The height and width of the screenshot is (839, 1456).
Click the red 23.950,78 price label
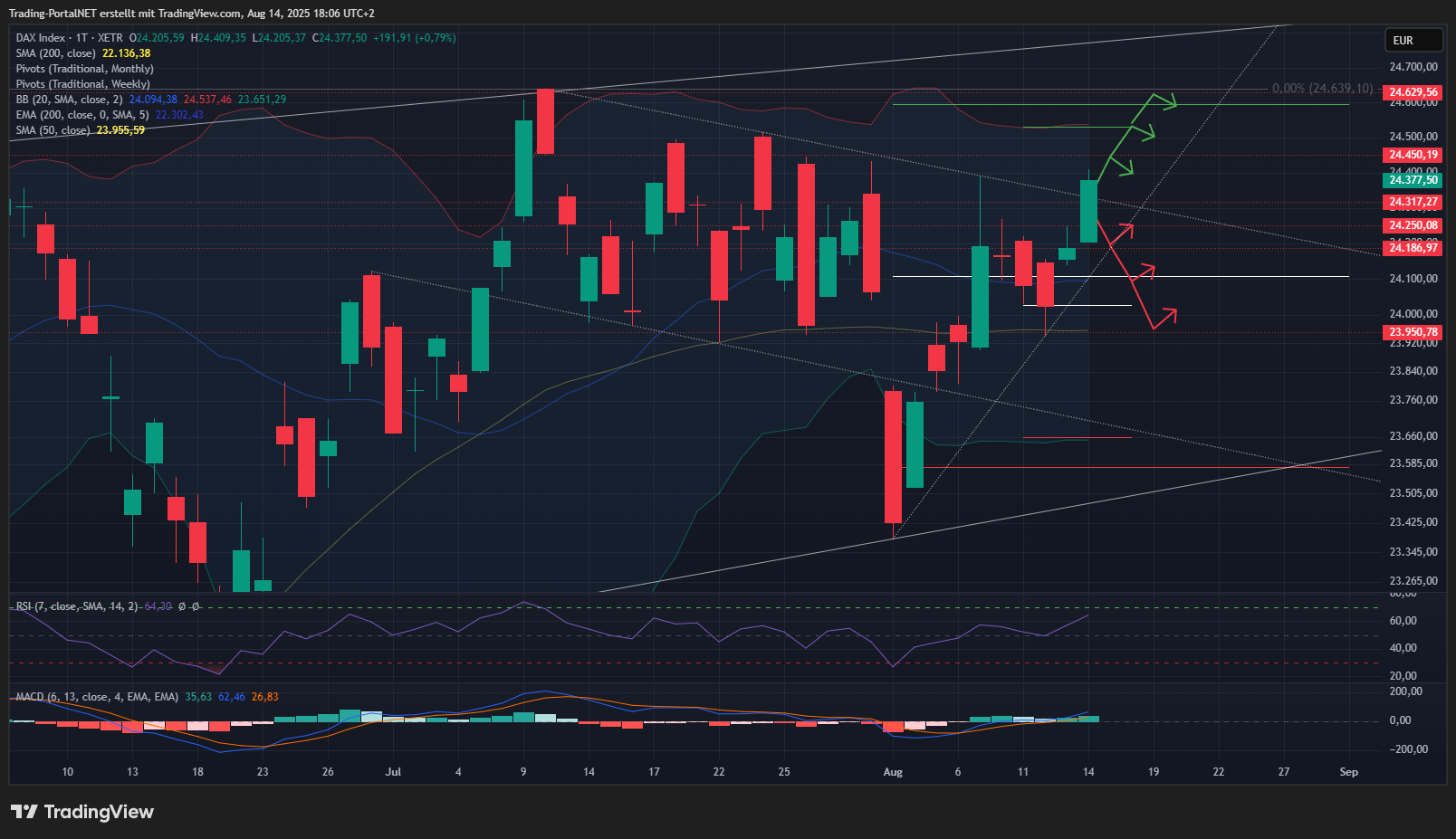pos(1413,332)
